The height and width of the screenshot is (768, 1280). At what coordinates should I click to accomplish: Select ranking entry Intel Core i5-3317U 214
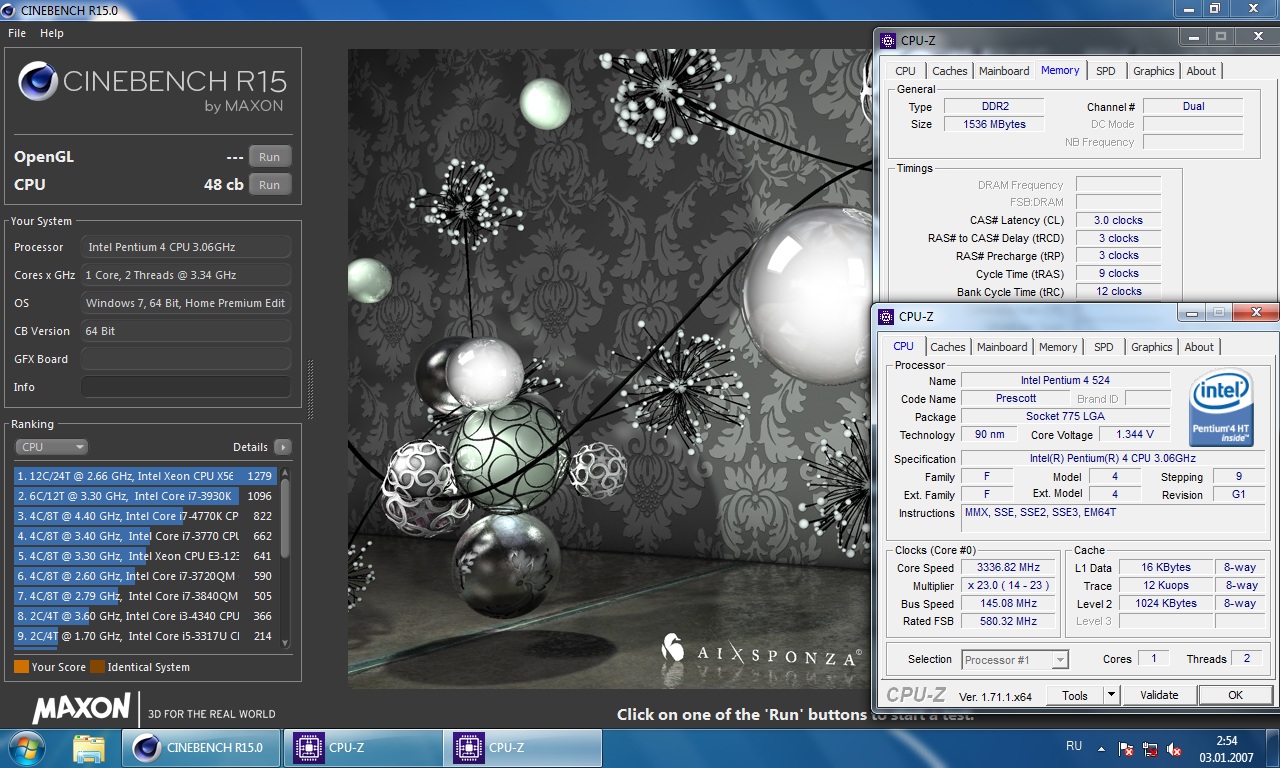pos(145,636)
